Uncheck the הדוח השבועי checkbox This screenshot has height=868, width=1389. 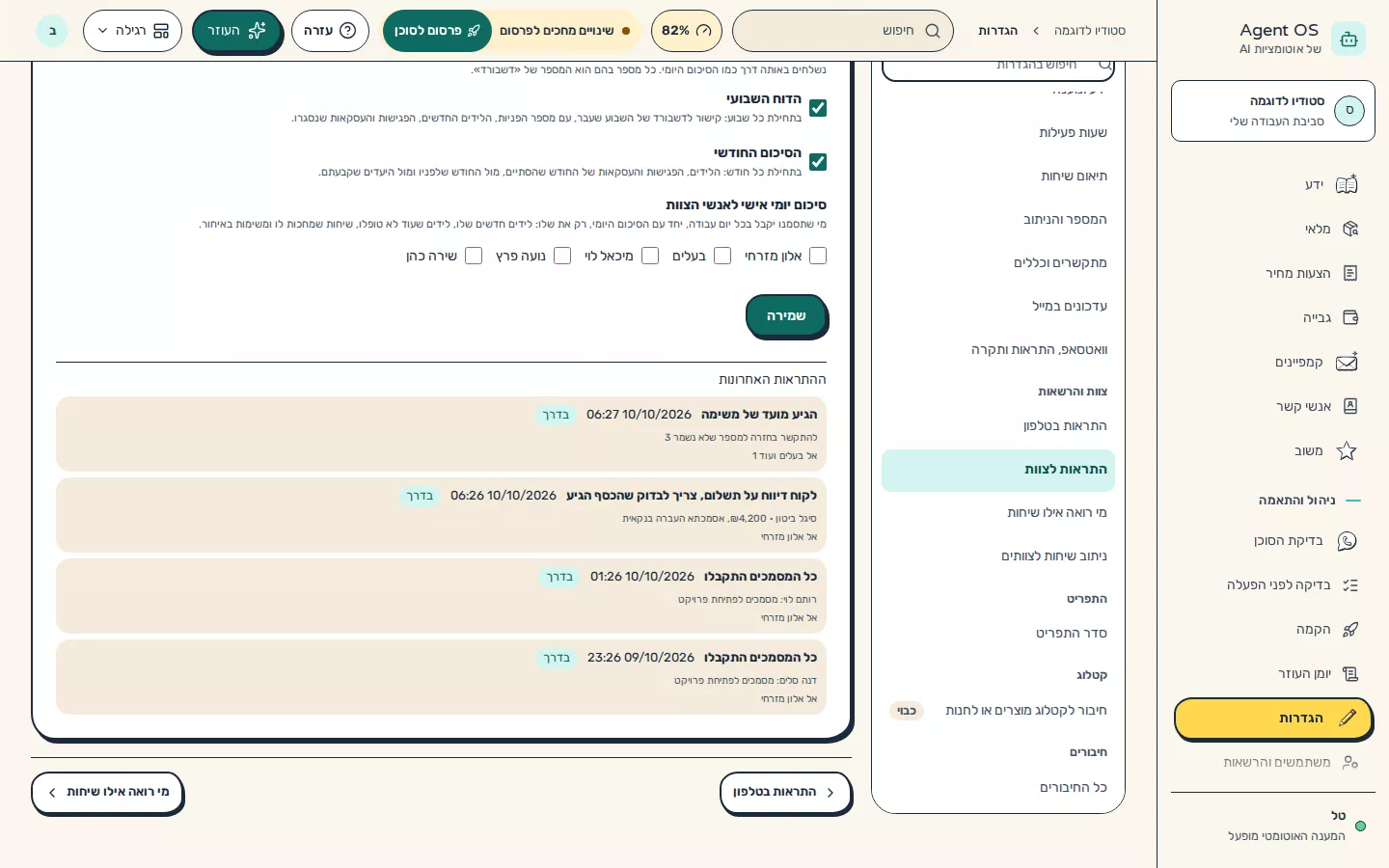[818, 108]
